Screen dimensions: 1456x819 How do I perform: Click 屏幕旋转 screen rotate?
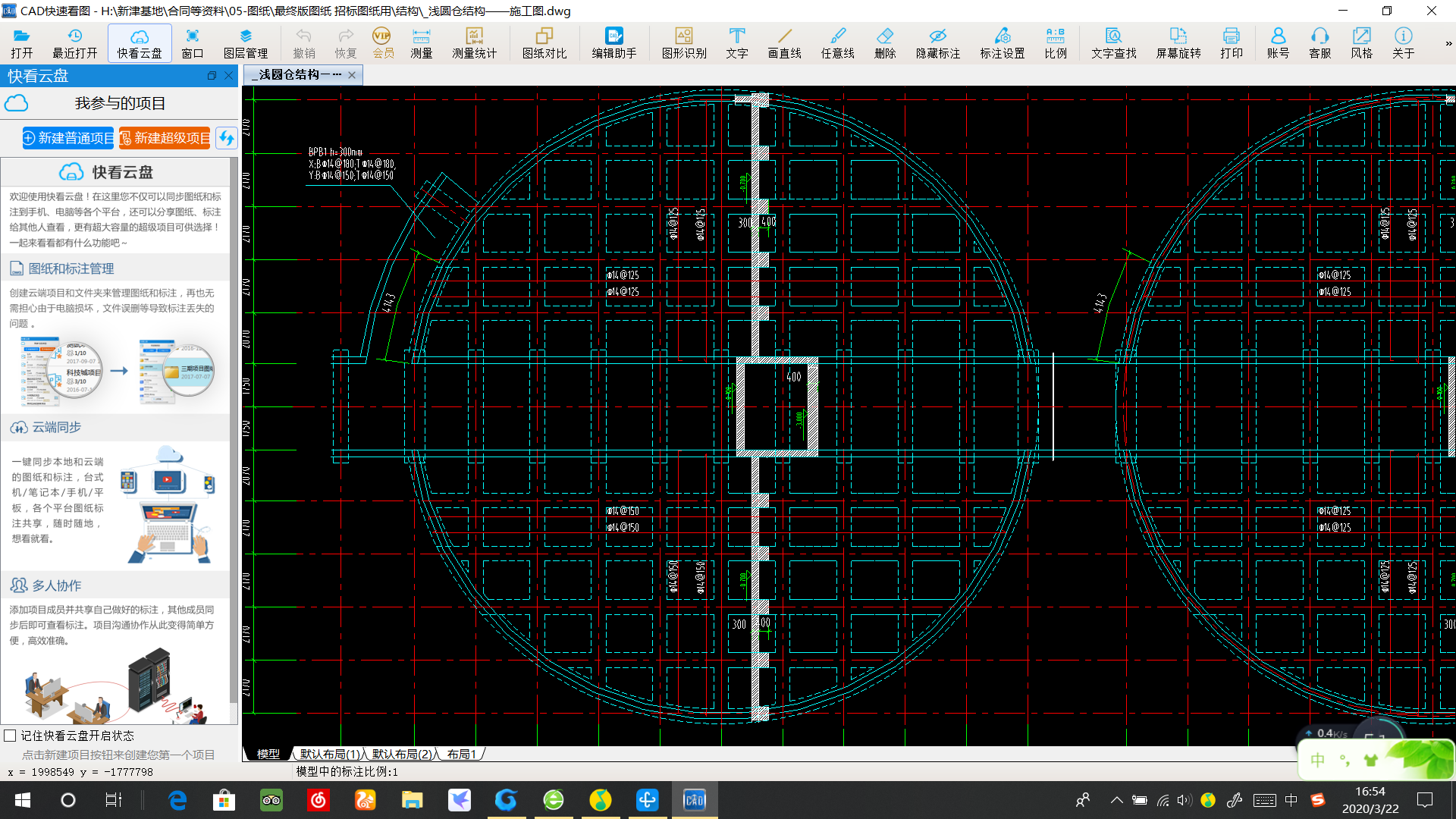[1178, 43]
